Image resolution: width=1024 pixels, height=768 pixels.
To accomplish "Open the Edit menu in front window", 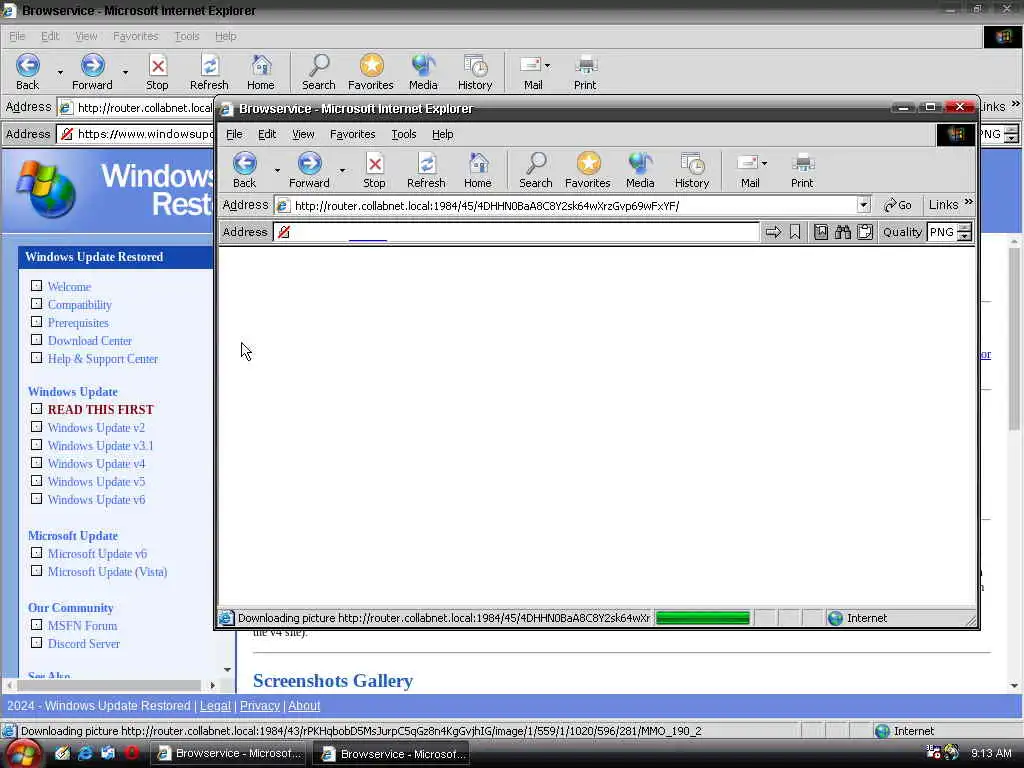I will pyautogui.click(x=267, y=134).
